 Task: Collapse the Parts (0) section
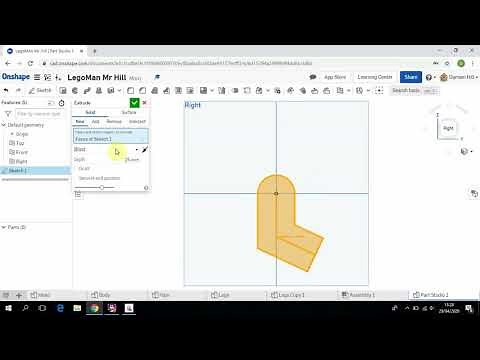[x=4, y=227]
